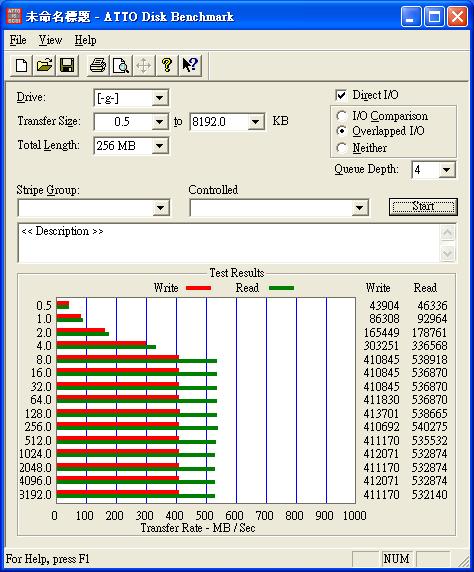Open a saved benchmark file icon
The width and height of the screenshot is (474, 572).
(x=44, y=66)
